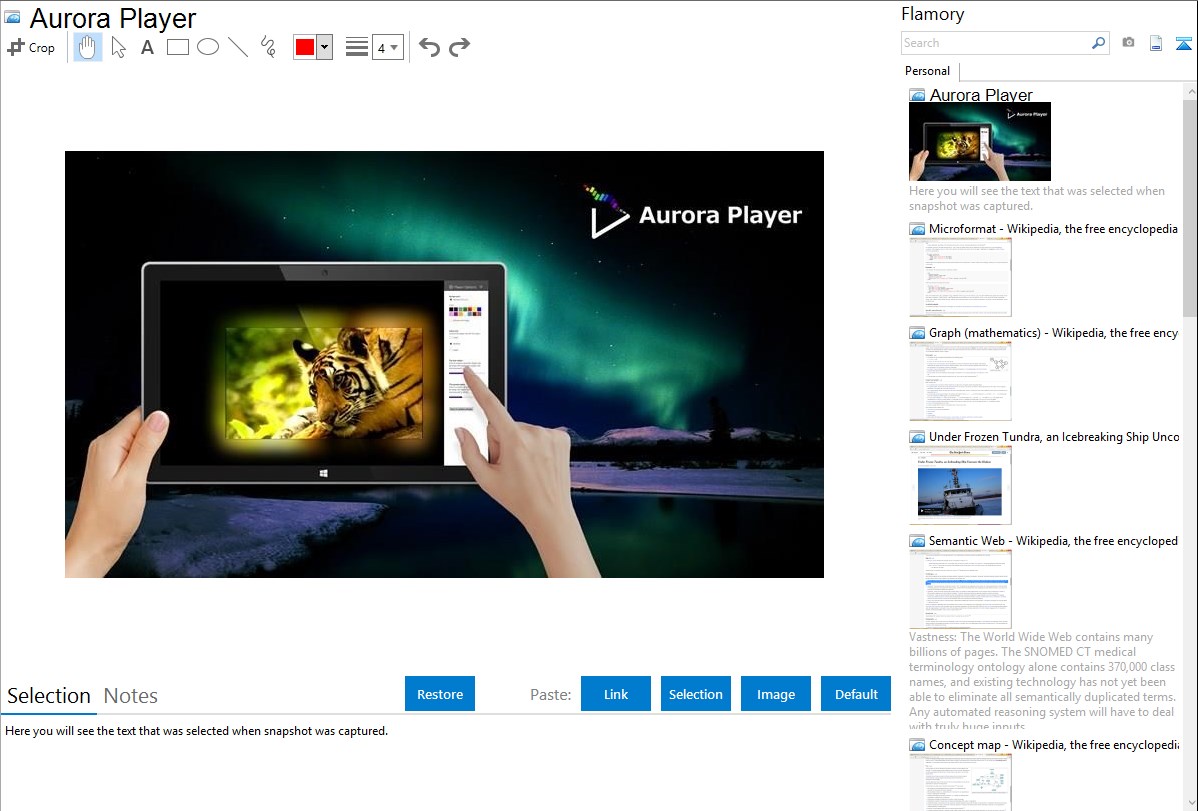1198x811 pixels.
Task: Undo the last annotation
Action: click(429, 47)
